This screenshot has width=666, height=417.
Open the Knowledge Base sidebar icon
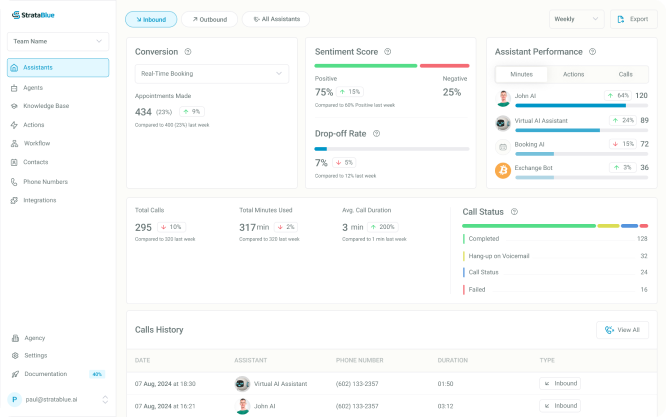[14, 106]
